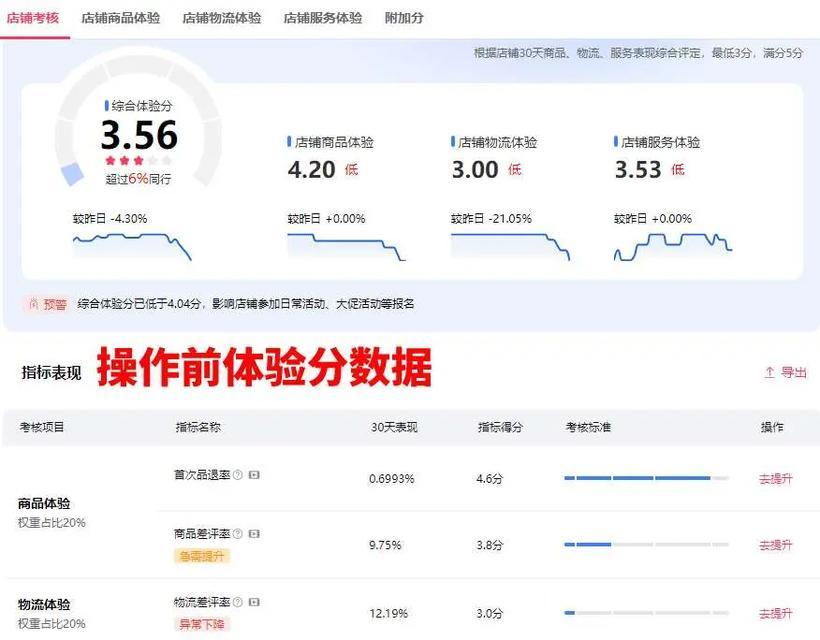This screenshot has width=820, height=640.
Task: Click the 4.6分 score cell
Action: click(x=489, y=478)
